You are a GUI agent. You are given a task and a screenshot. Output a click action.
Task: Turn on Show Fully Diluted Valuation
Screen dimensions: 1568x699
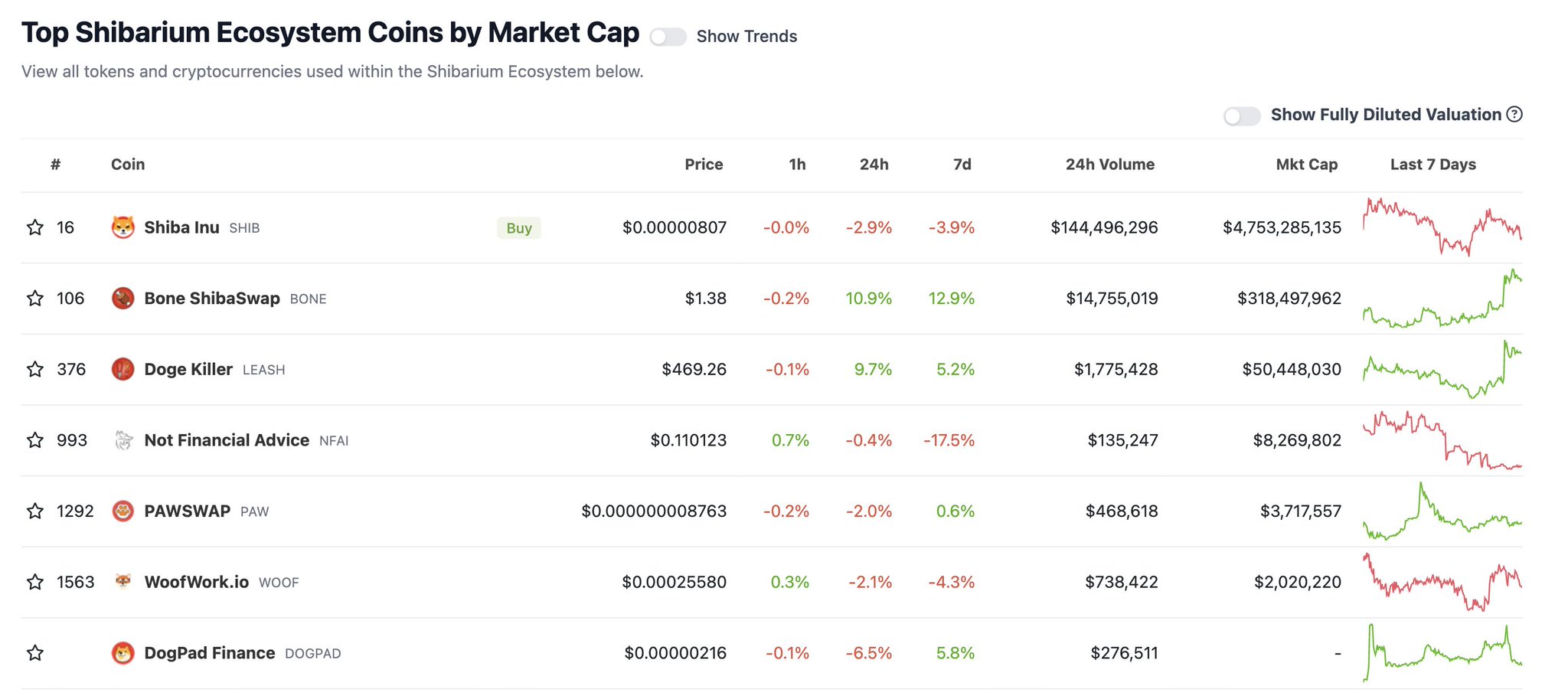tap(1241, 116)
